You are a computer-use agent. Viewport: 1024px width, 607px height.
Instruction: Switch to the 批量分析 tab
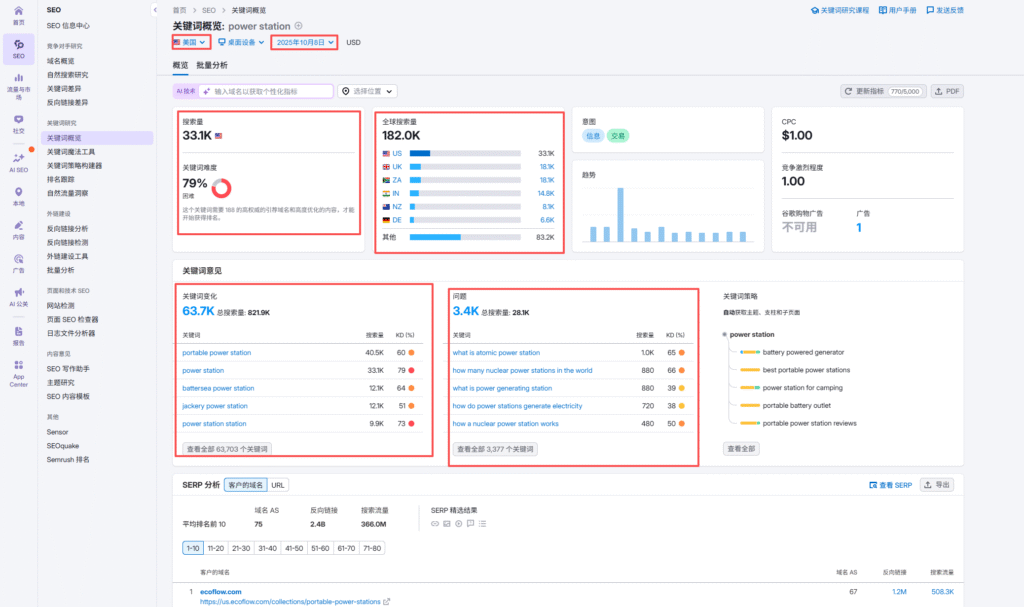(x=212, y=65)
